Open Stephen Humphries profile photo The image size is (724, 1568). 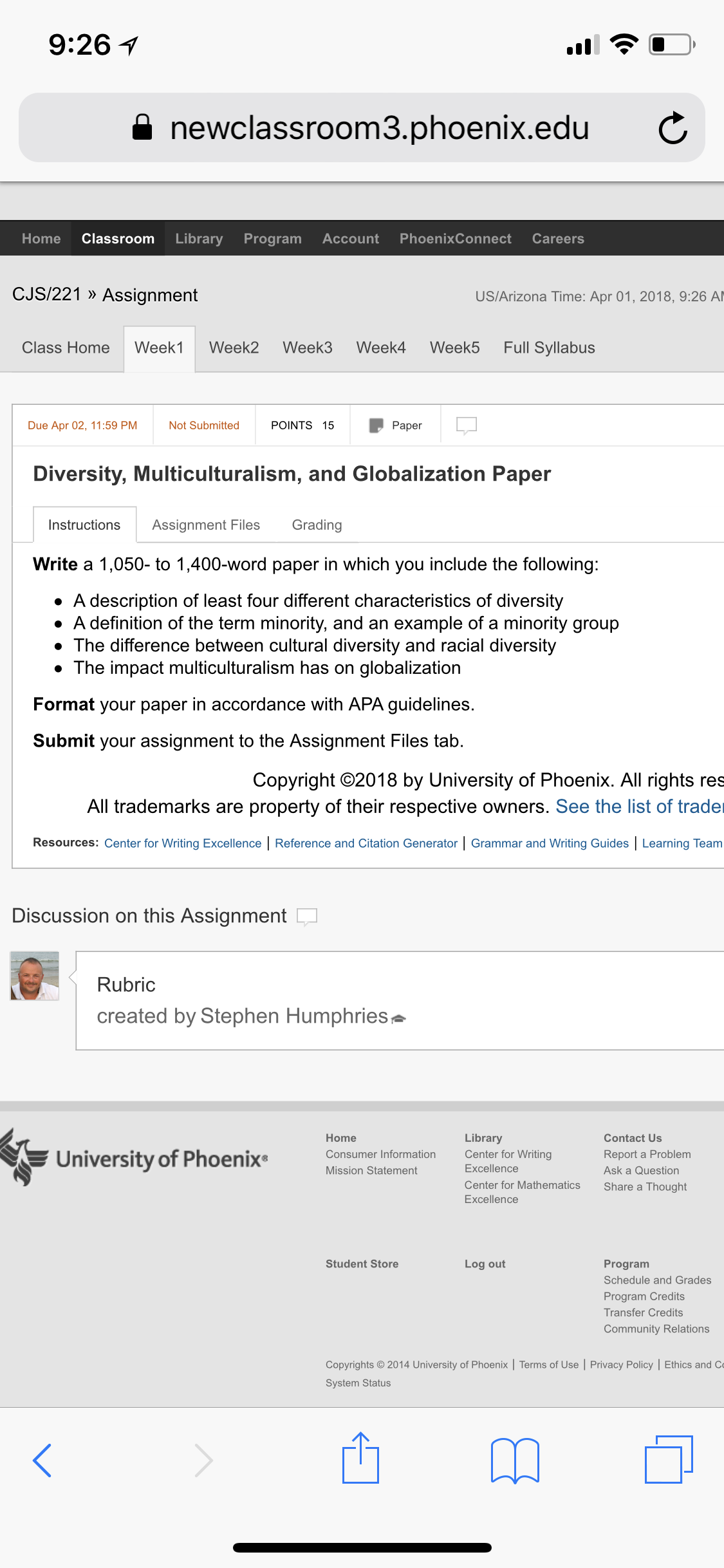(35, 976)
